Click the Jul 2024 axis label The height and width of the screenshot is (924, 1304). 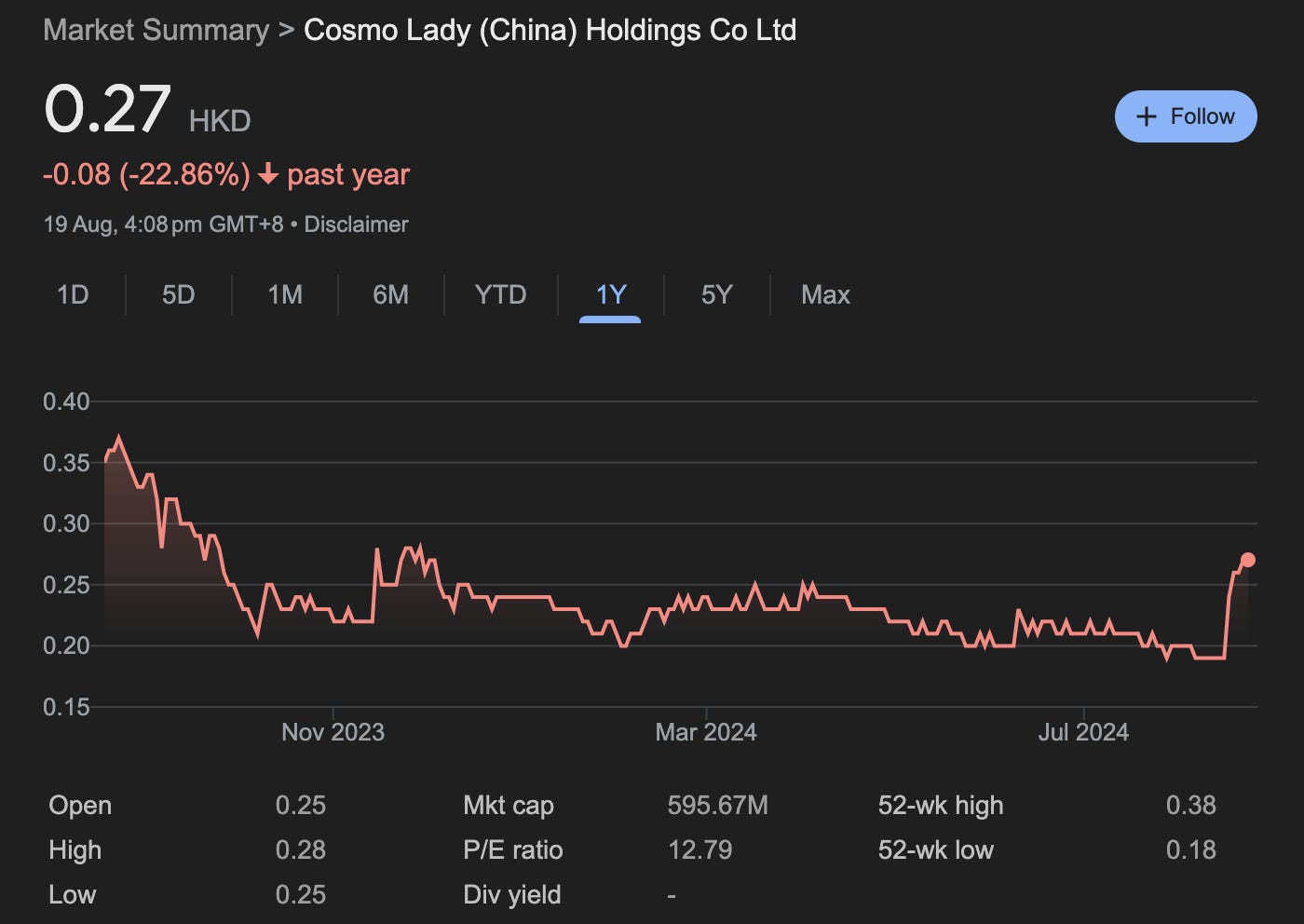(x=1083, y=732)
